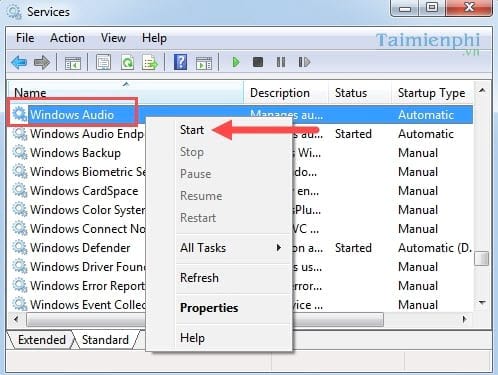Viewport: 498px width, 375px height.
Task: Click the Manual startup type for Windows Backup
Action: point(418,153)
